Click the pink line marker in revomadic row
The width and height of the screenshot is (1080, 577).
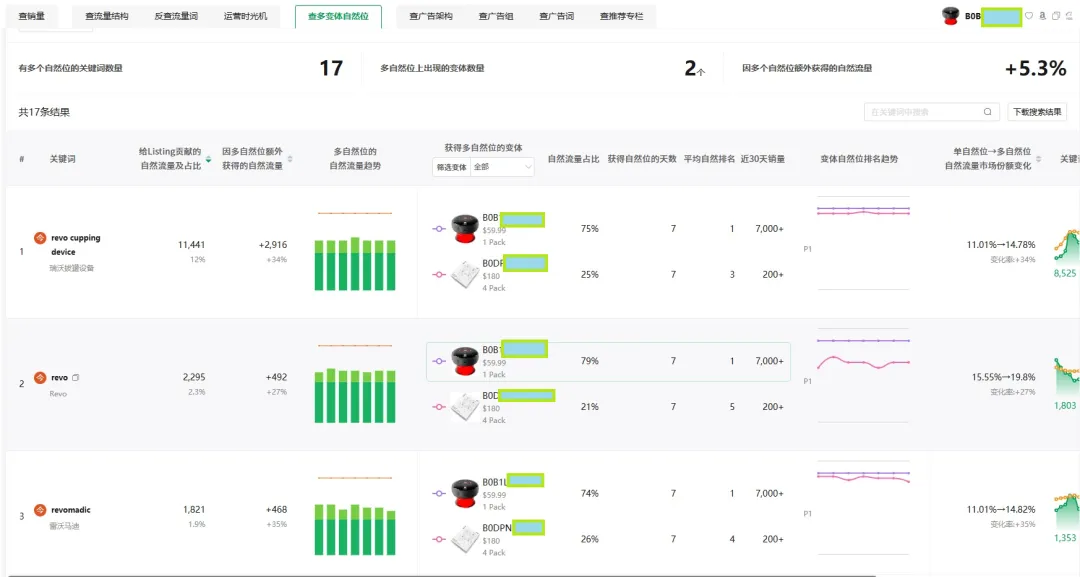(439, 539)
